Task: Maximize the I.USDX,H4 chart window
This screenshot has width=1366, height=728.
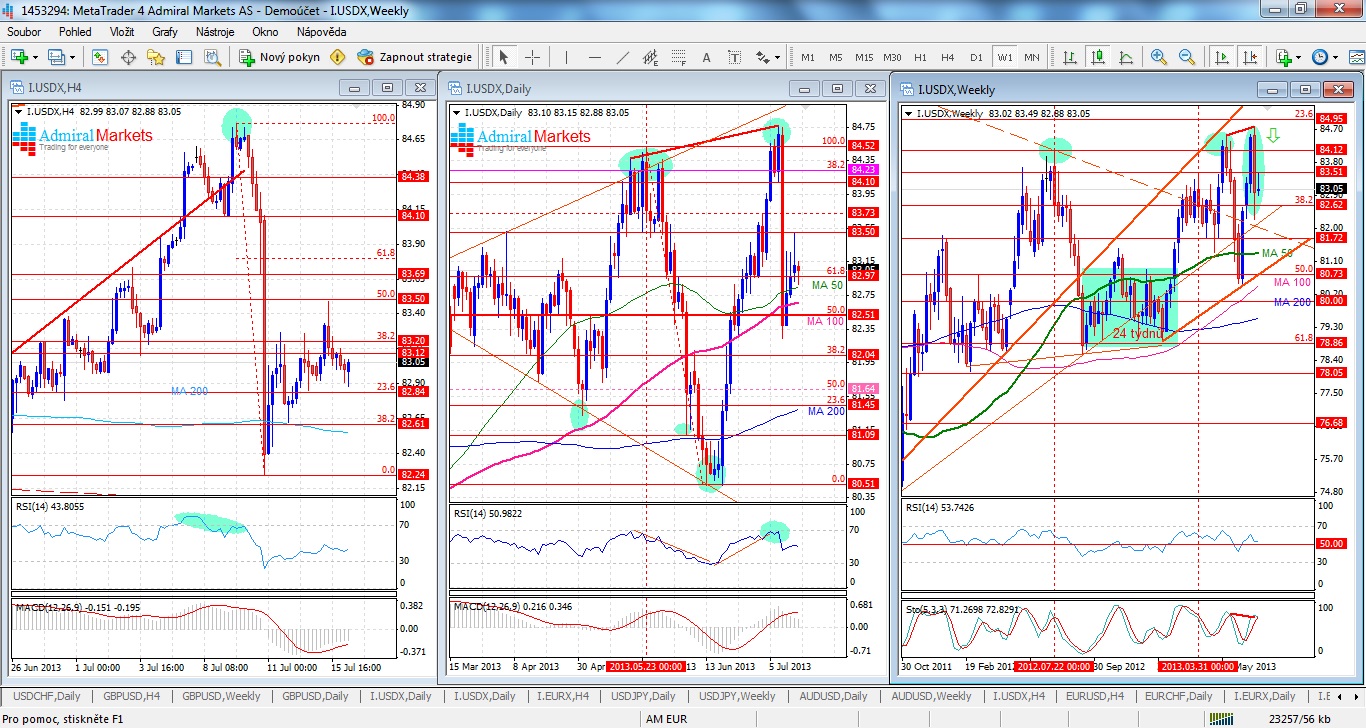Action: click(x=388, y=87)
